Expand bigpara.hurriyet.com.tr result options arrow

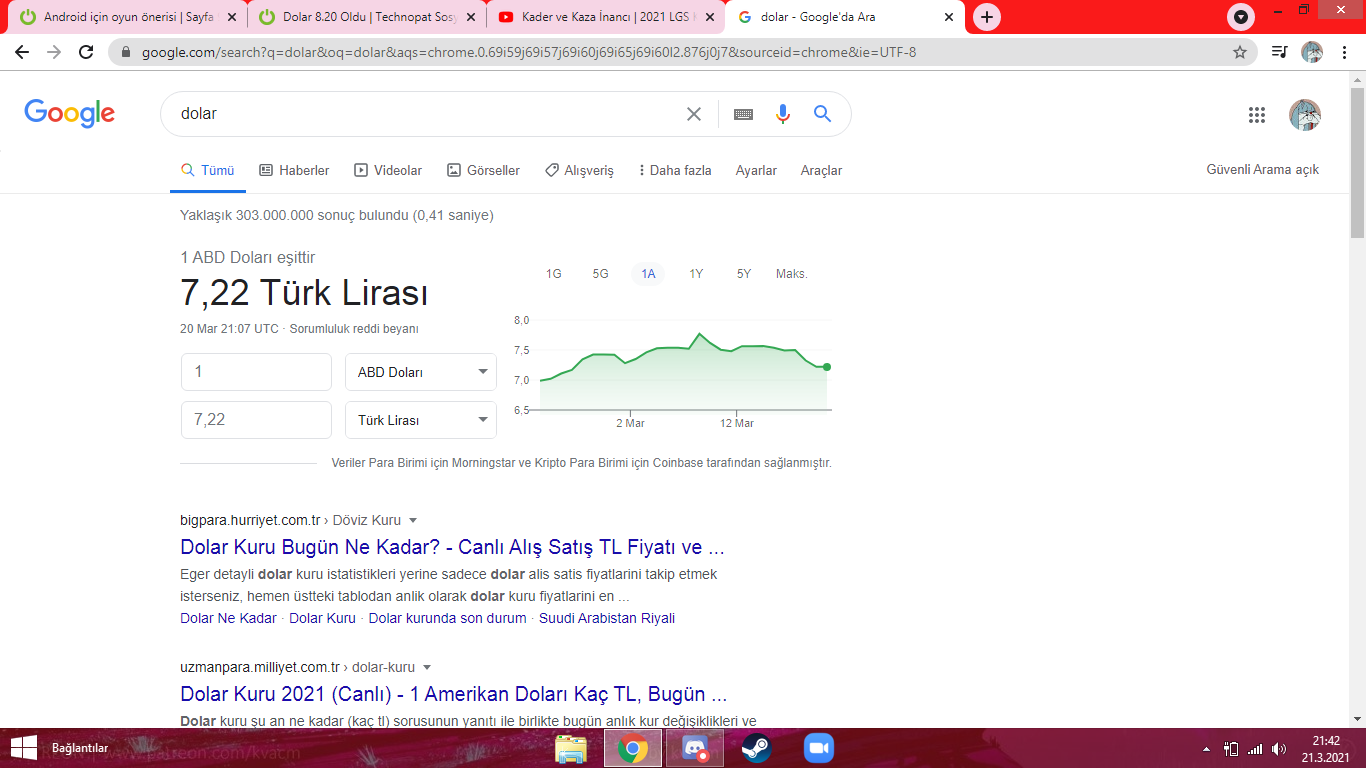pyautogui.click(x=413, y=520)
